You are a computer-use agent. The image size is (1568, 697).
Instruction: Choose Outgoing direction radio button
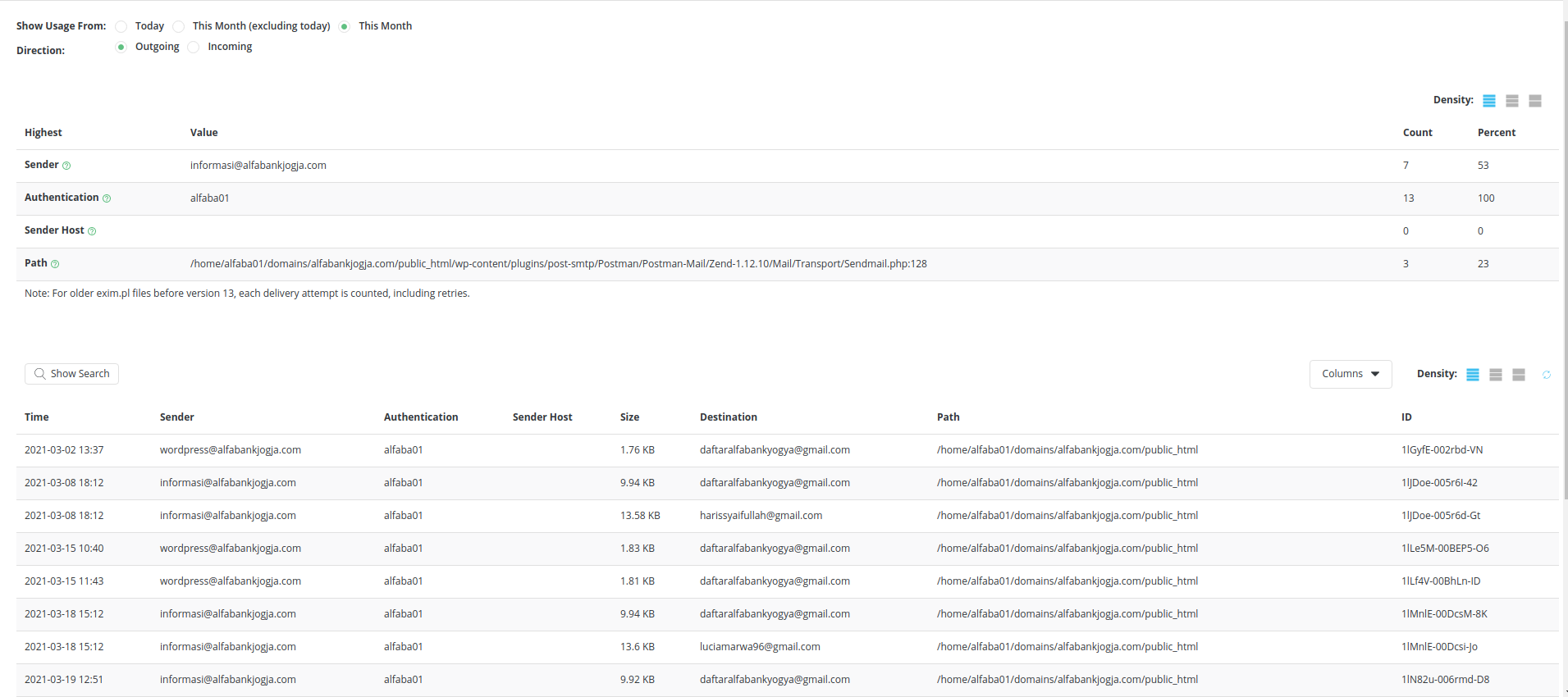pos(121,47)
